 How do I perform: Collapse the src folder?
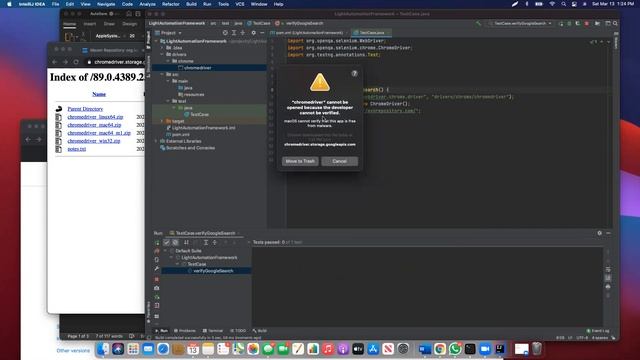point(162,74)
